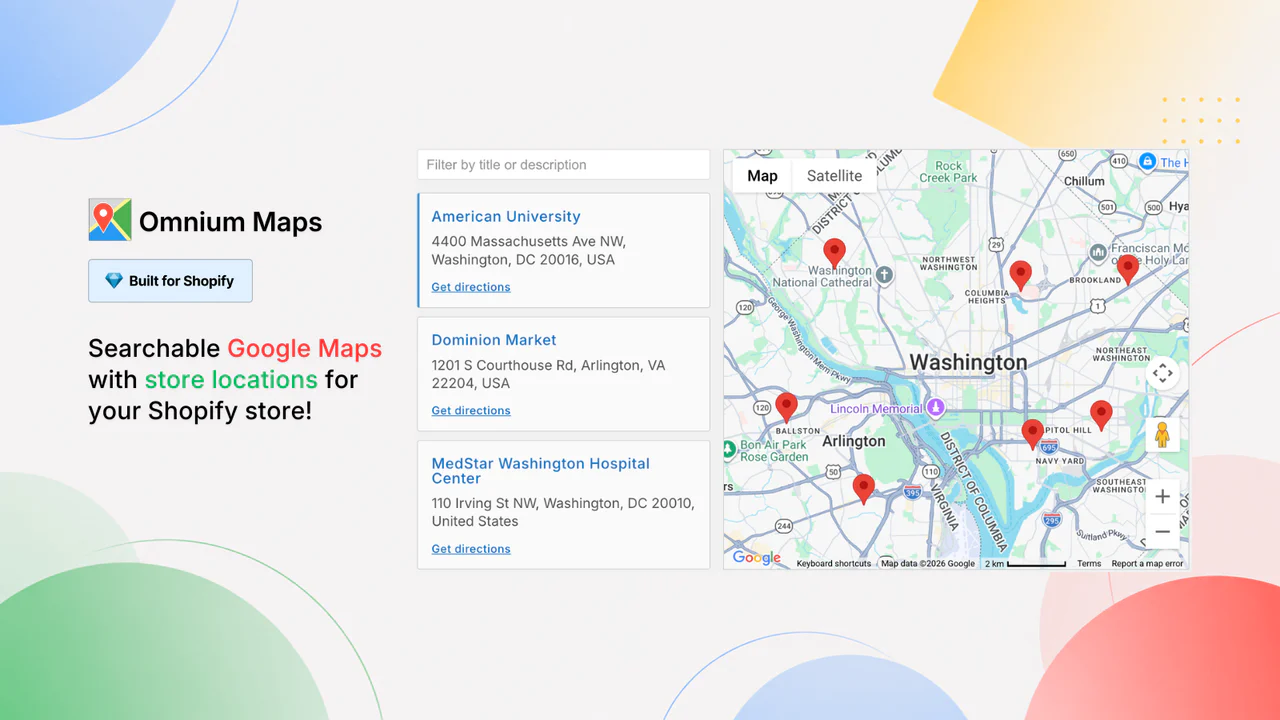Zoom out with the minus button
Screen dimensions: 1280x720
click(1162, 532)
